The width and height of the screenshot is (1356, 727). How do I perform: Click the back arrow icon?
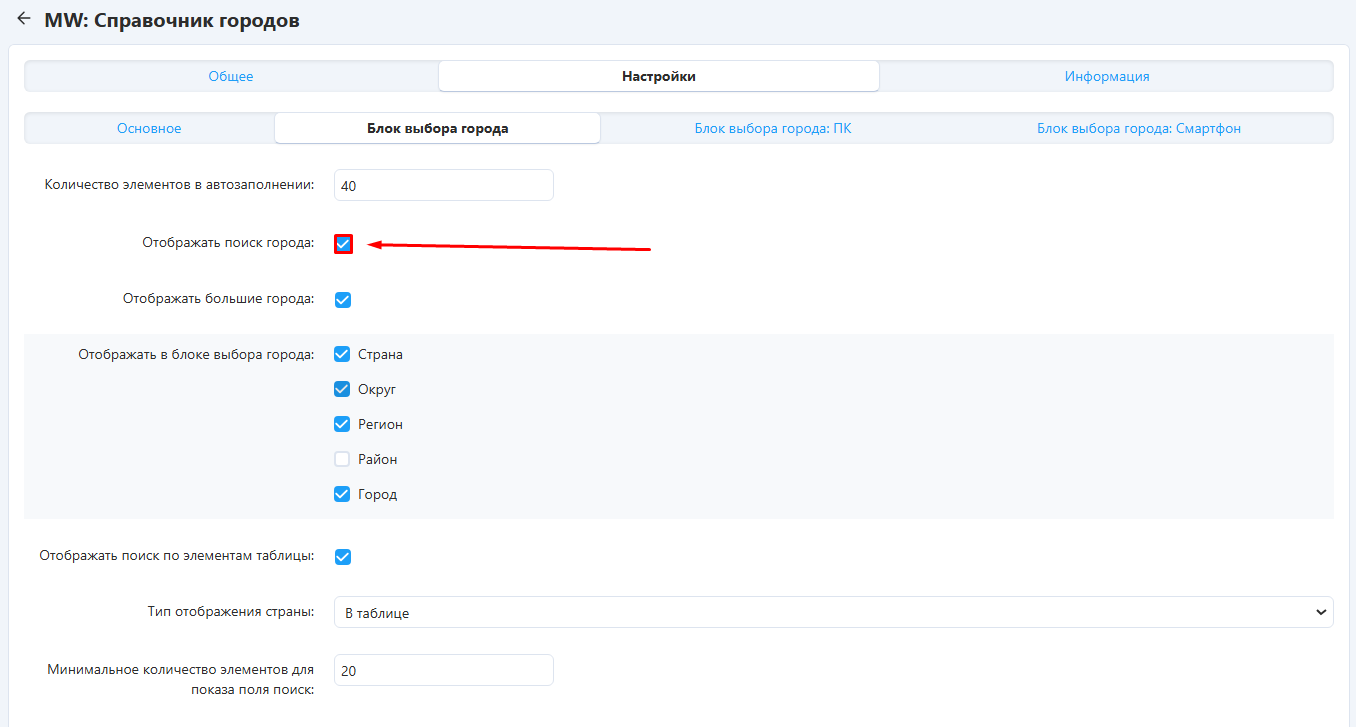[x=24, y=19]
